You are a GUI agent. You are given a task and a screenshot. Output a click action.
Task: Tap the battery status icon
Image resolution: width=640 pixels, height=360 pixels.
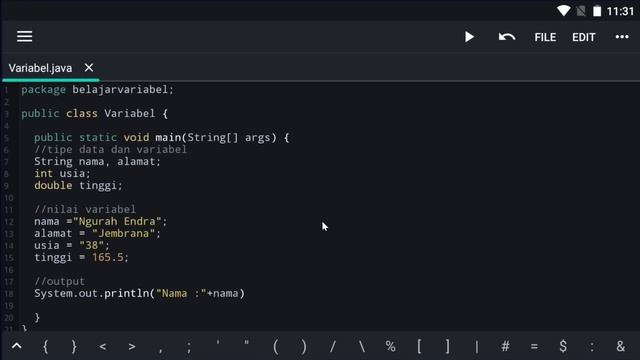(x=597, y=11)
